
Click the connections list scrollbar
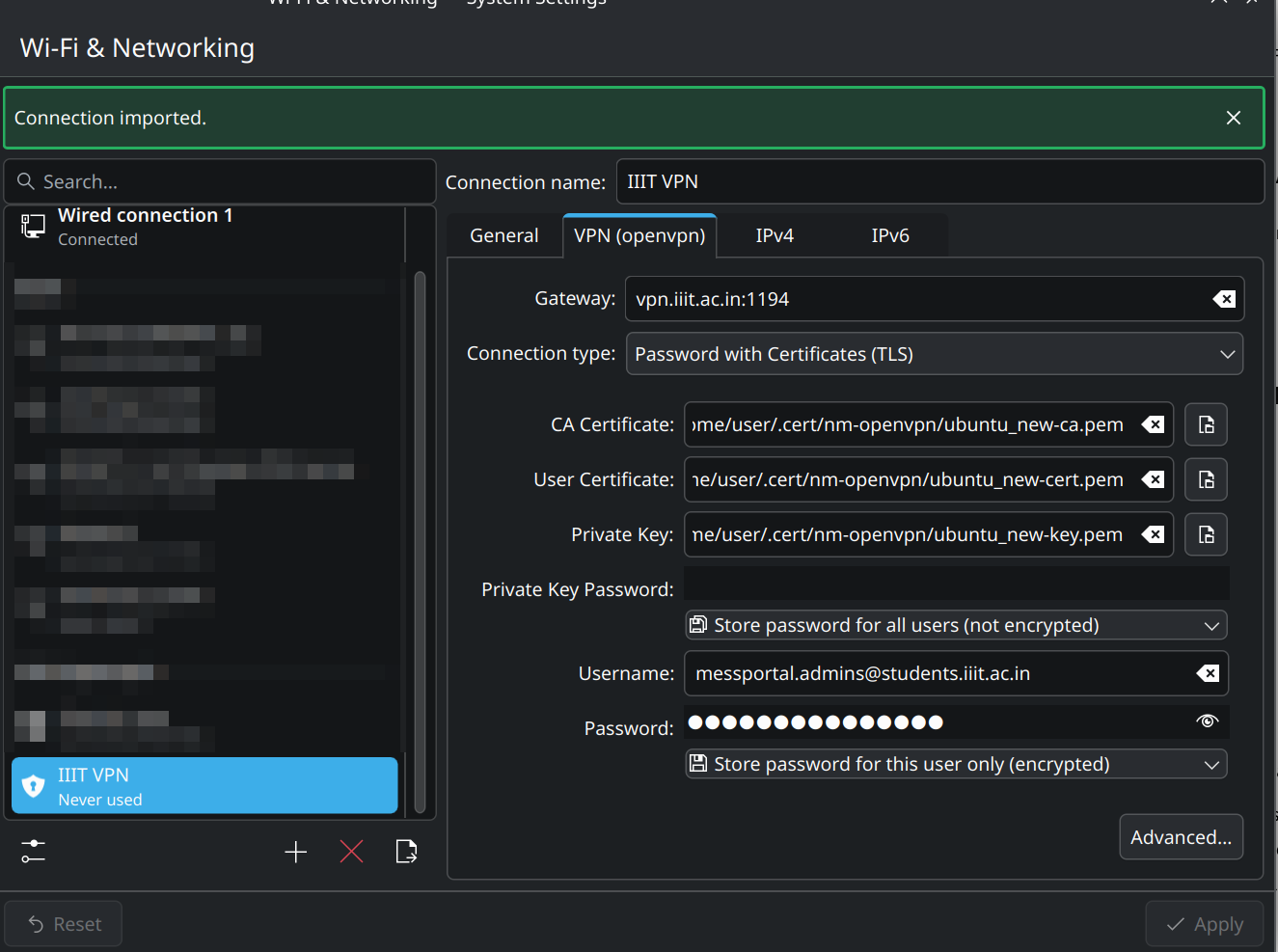click(420, 542)
